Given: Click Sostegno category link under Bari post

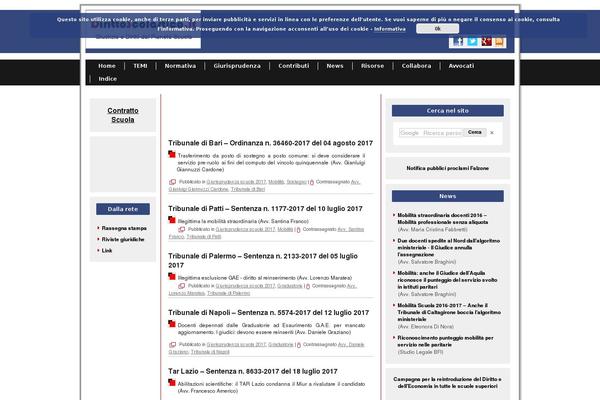Looking at the screenshot, I should [x=297, y=182].
